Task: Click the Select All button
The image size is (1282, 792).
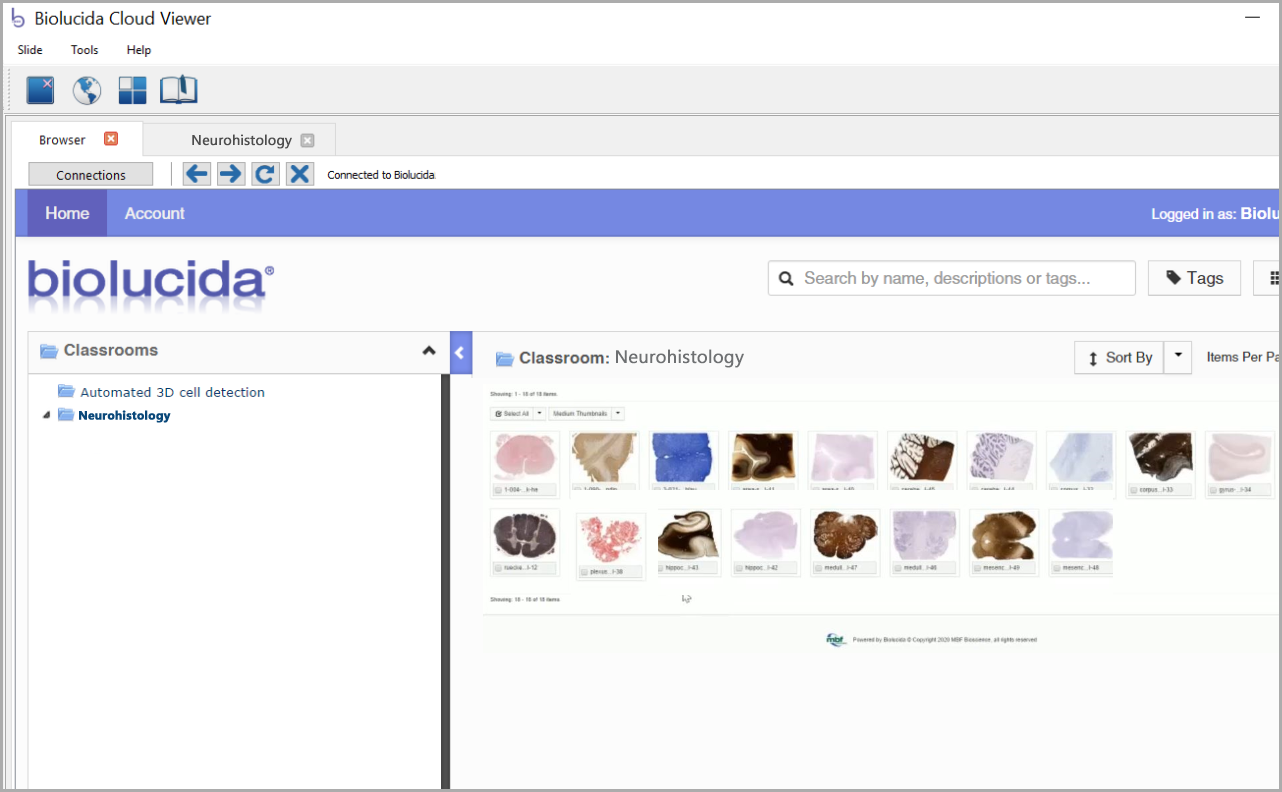Action: (x=513, y=413)
